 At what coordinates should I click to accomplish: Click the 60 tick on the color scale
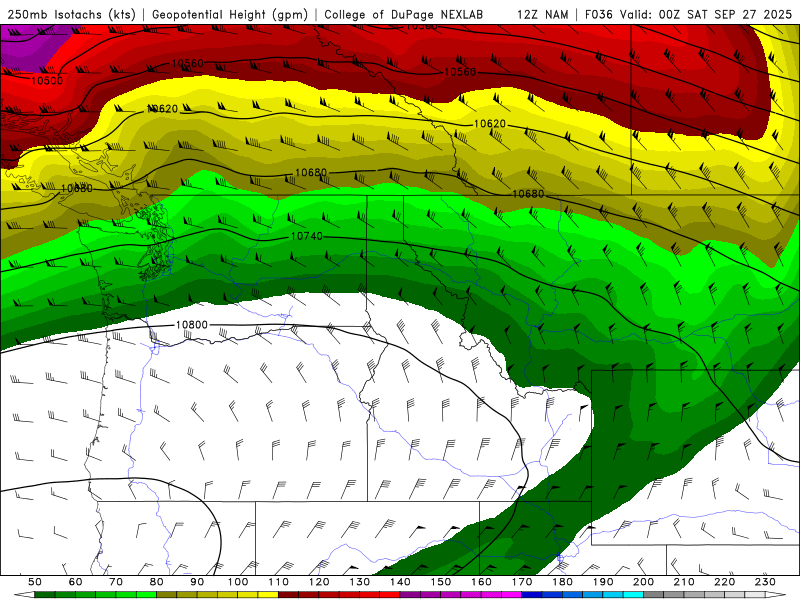pos(75,582)
